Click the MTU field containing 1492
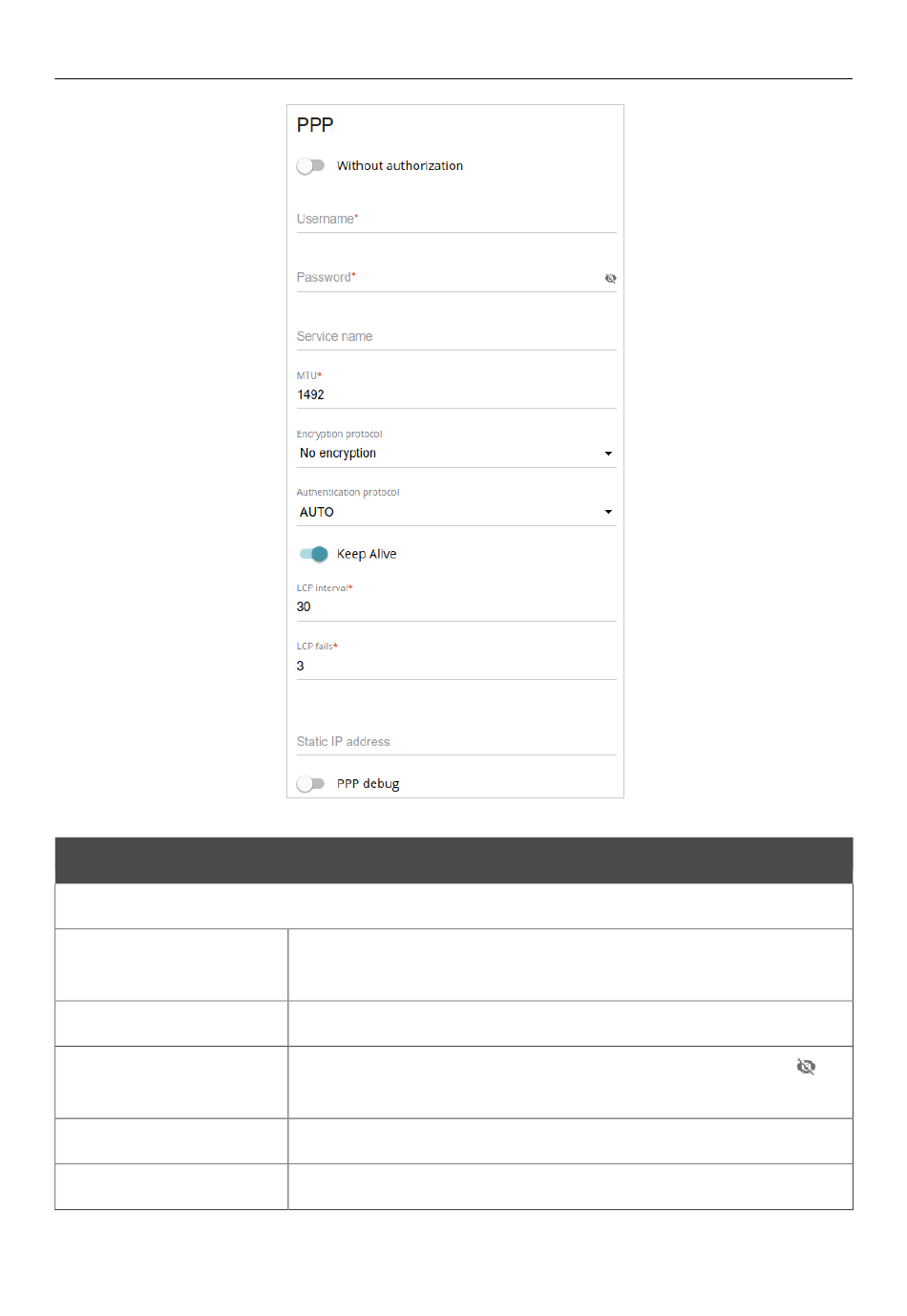Image resolution: width=907 pixels, height=1316 pixels. click(456, 394)
